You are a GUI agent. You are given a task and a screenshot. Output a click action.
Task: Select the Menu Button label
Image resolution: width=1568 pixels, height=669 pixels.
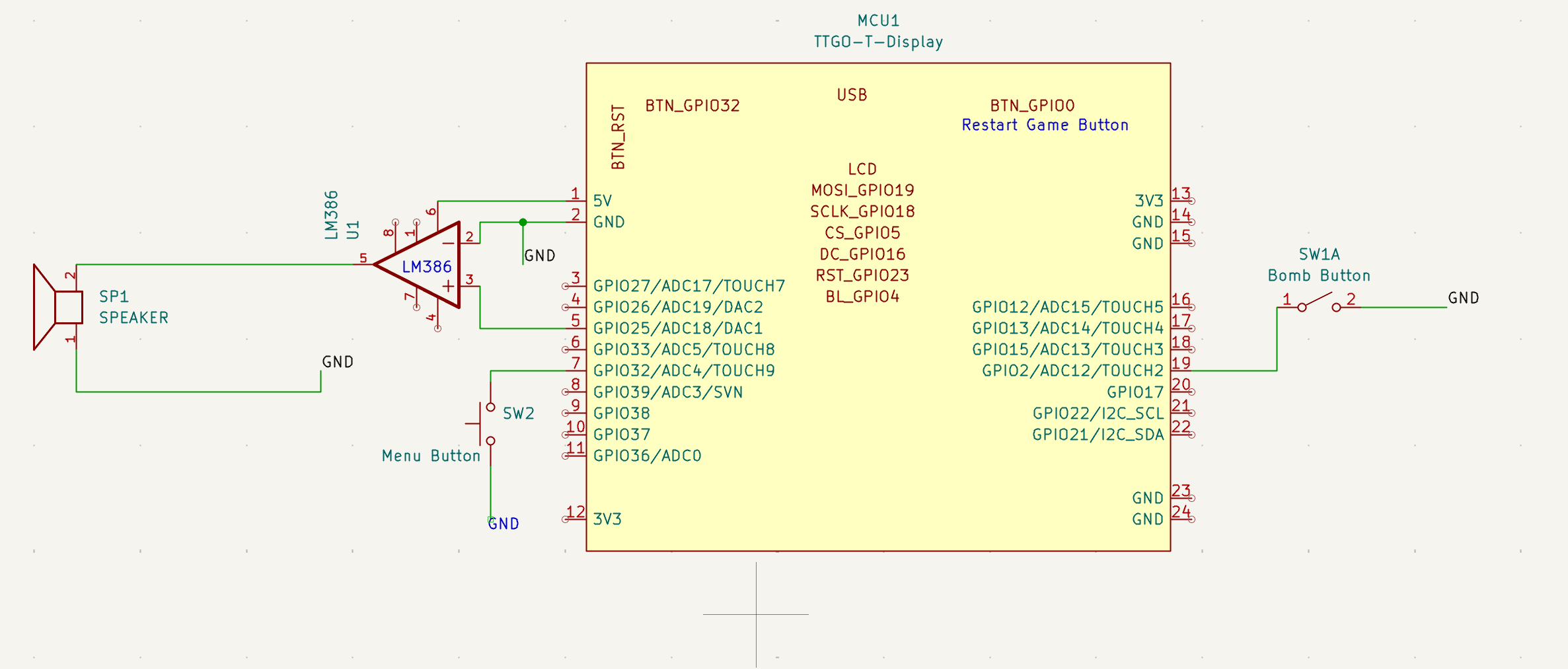pos(431,456)
